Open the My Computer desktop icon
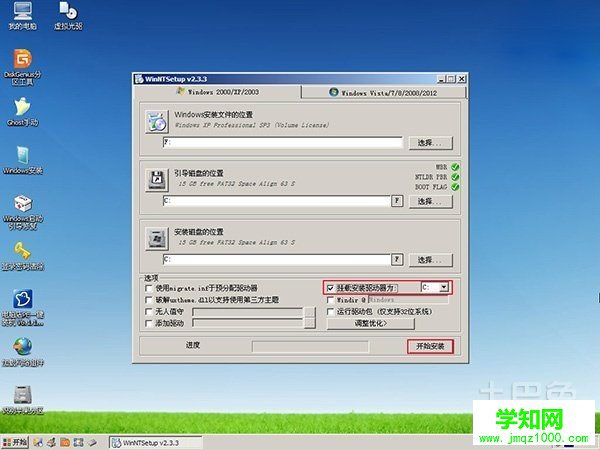 23,15
